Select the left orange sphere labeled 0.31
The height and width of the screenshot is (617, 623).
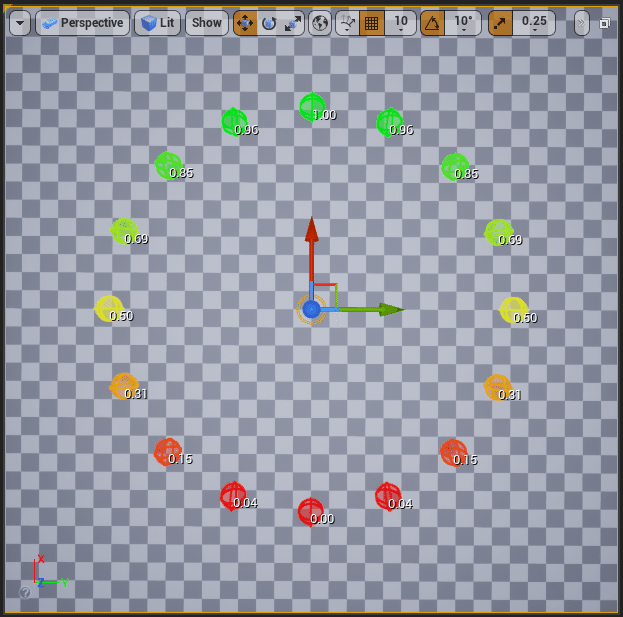pos(124,386)
